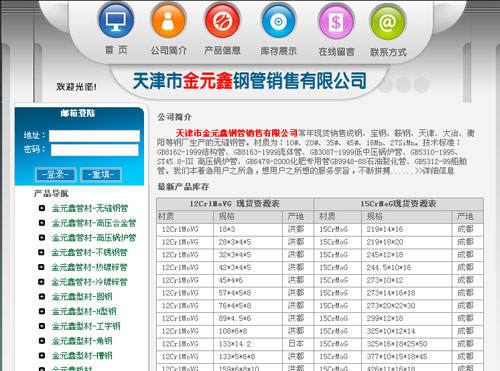
Task: Click the bullet icon beside 金元鑫型材-工字钢
Action: (42, 326)
